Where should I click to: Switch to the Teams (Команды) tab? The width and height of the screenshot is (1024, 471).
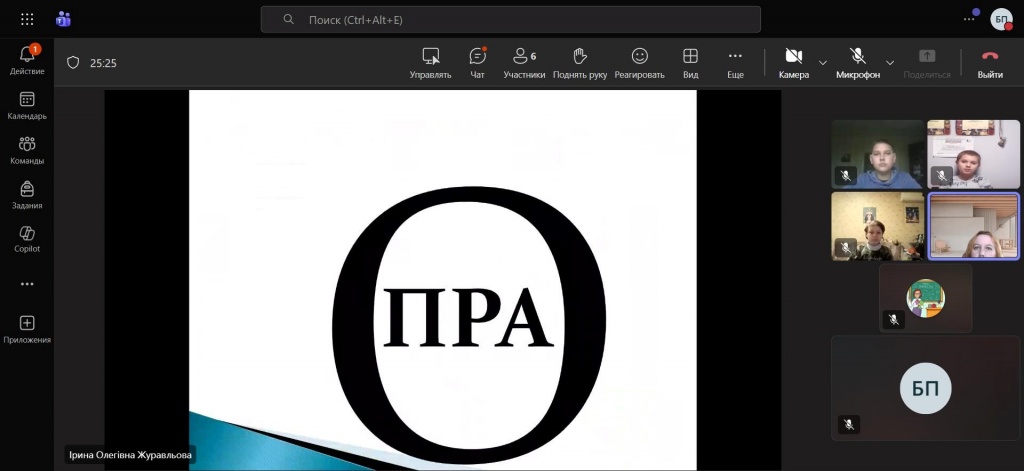27,150
